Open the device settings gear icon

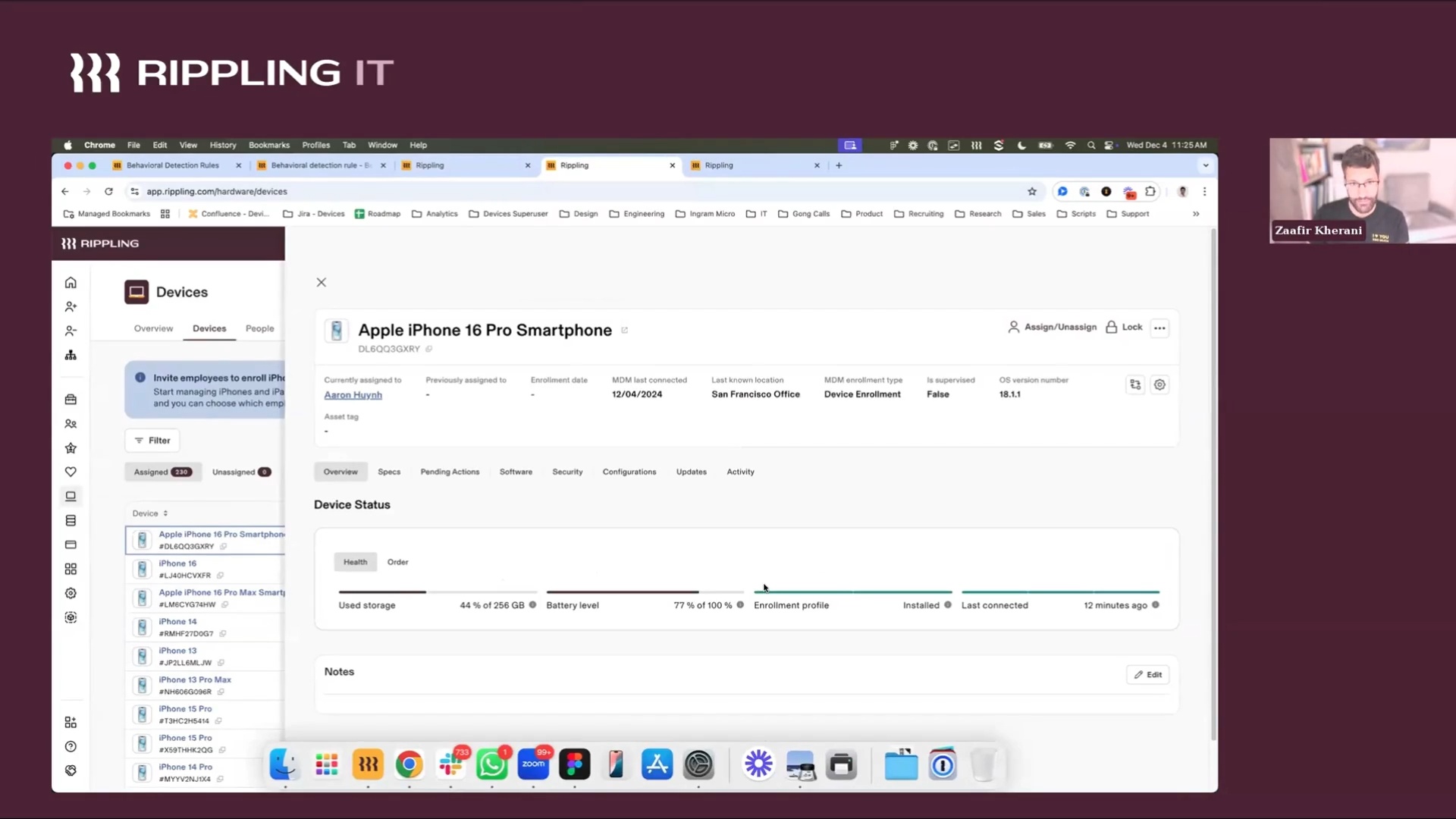tap(1159, 385)
